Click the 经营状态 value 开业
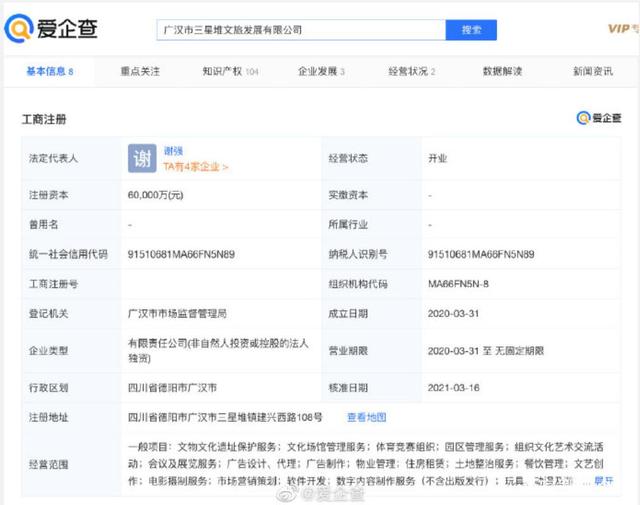 coord(438,158)
